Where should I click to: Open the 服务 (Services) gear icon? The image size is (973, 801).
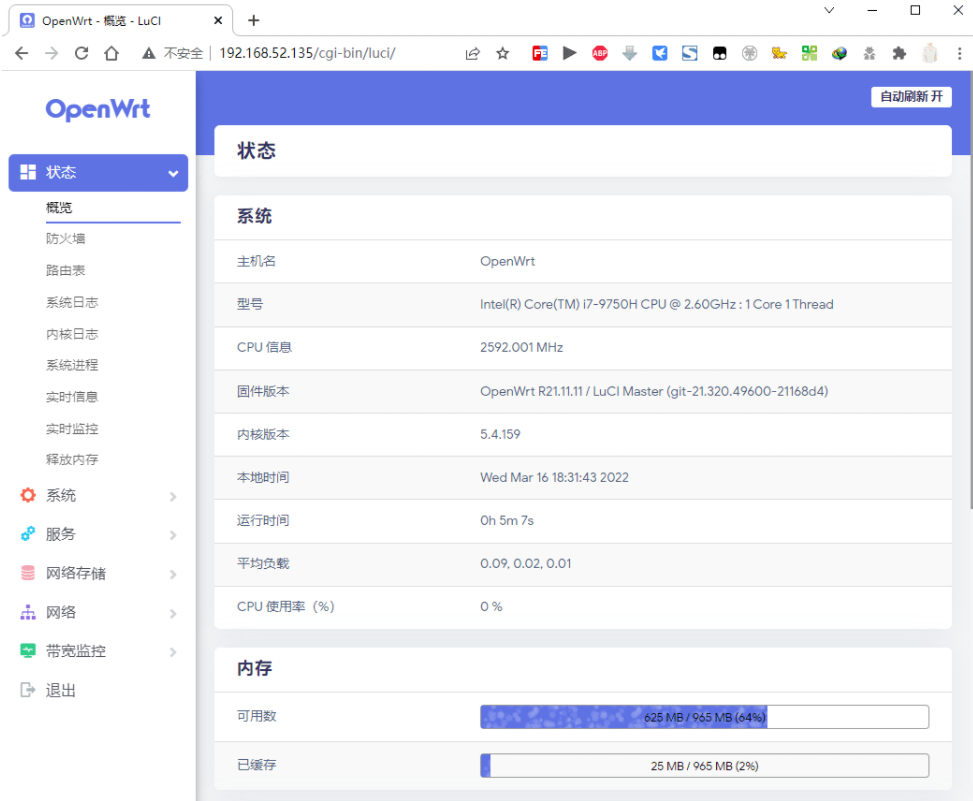click(x=26, y=533)
